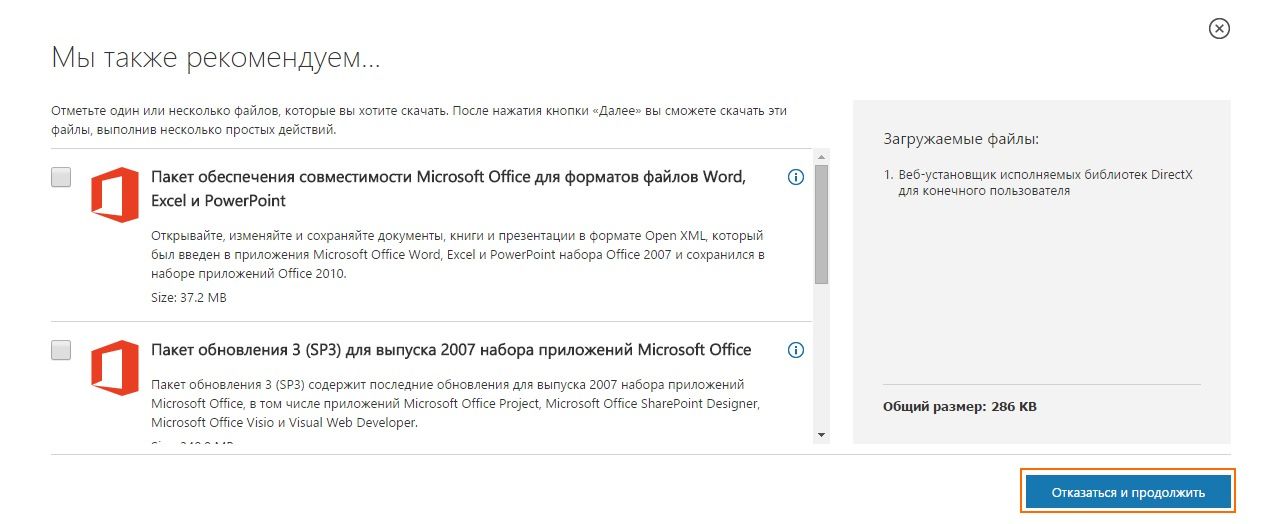
Task: Click the «Мы также рекомендуем...» heading
Action: [215, 58]
